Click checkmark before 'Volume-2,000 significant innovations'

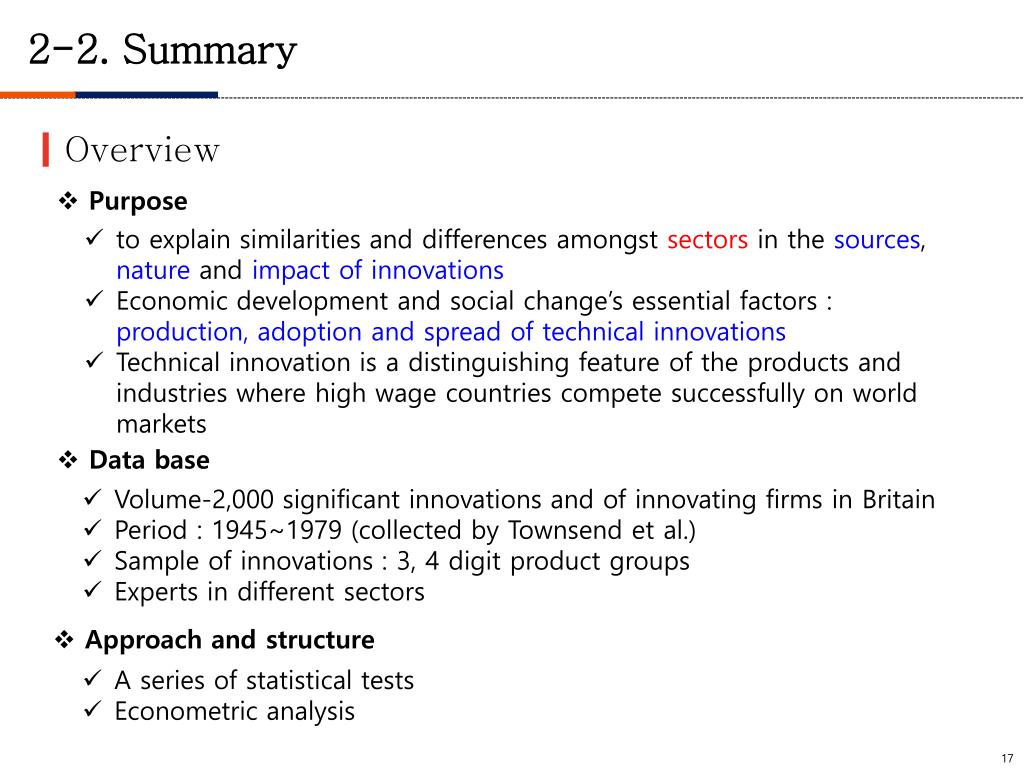pos(93,497)
